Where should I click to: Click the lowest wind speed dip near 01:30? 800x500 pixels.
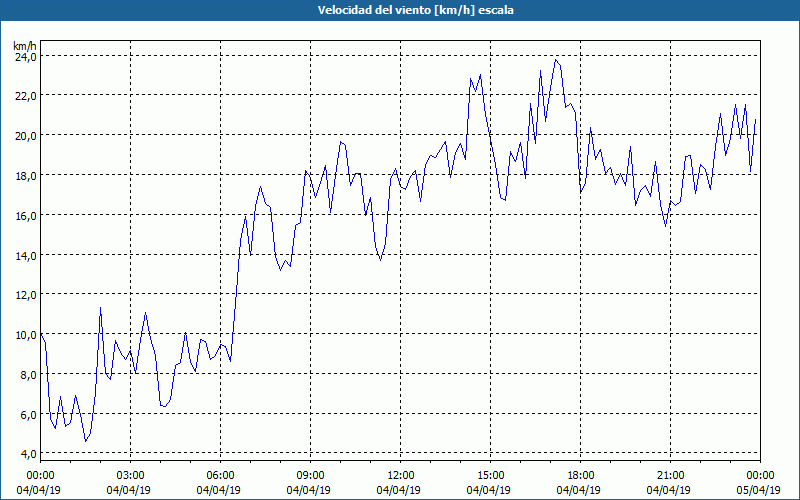pyautogui.click(x=86, y=441)
